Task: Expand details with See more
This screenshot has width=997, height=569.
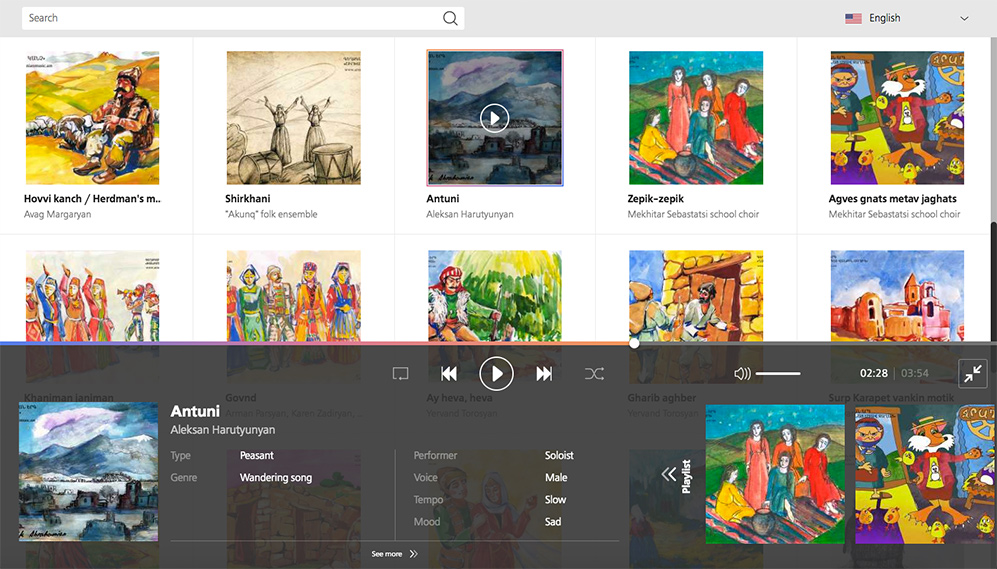Action: pos(394,554)
